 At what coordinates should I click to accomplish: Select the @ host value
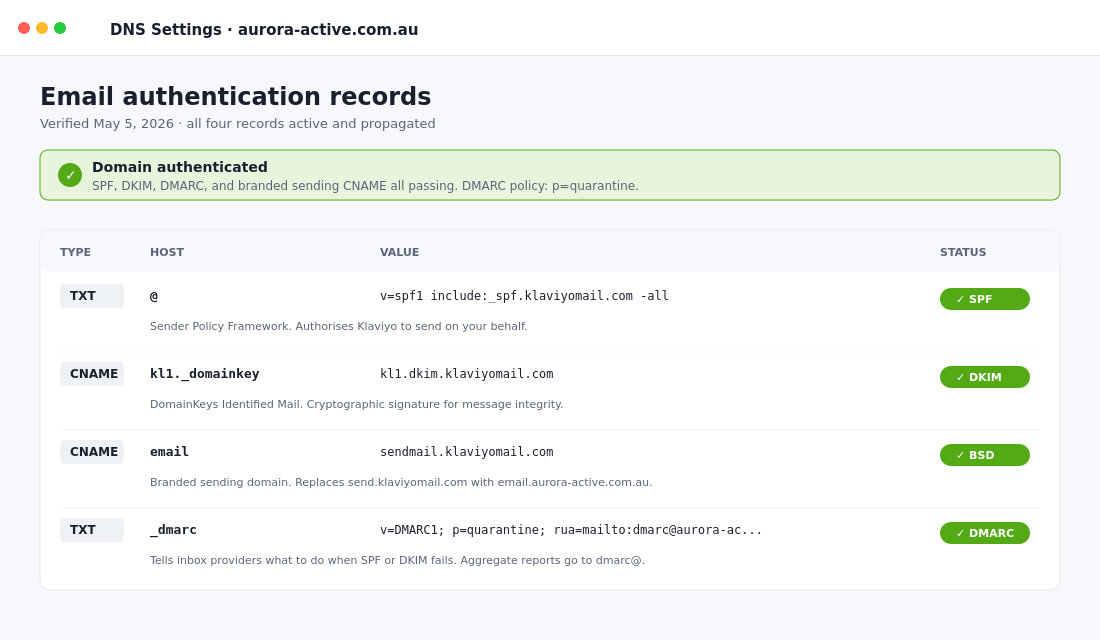click(154, 296)
